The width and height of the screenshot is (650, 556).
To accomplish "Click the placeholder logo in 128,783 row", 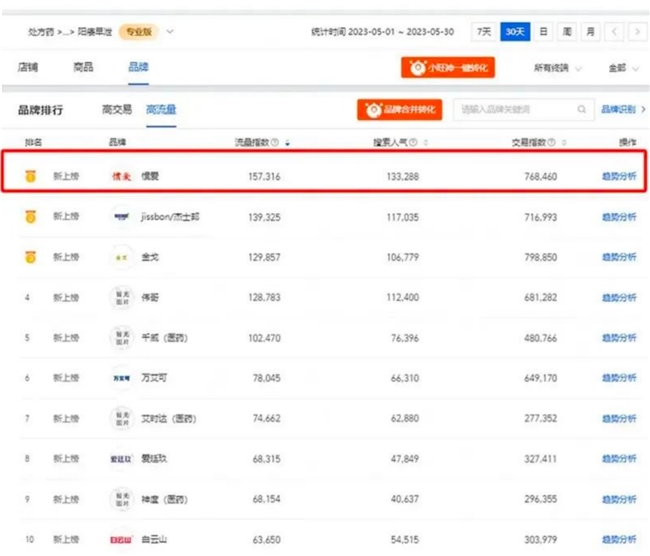I will tap(121, 297).
